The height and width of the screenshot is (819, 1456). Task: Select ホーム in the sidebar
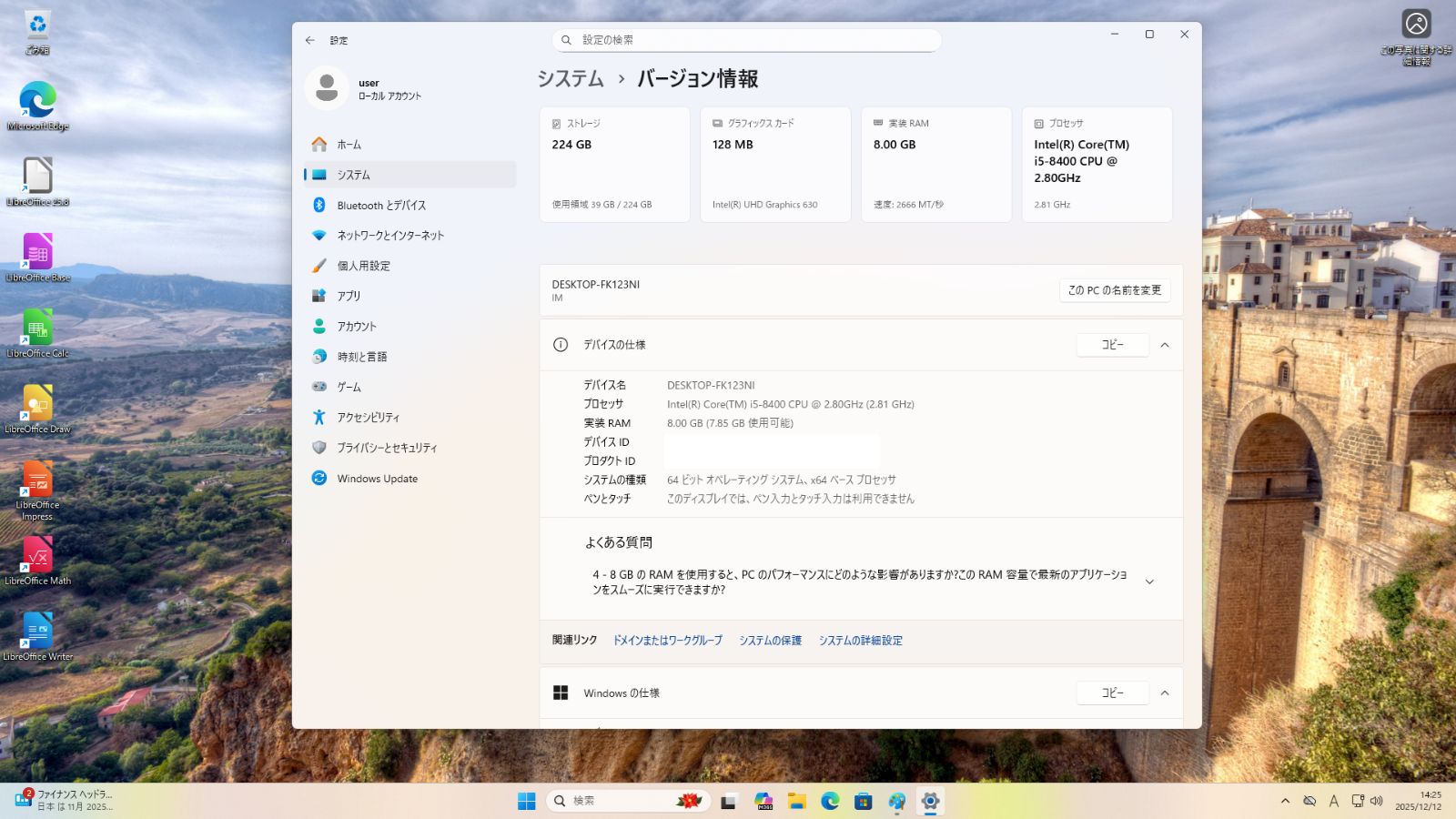(x=350, y=144)
